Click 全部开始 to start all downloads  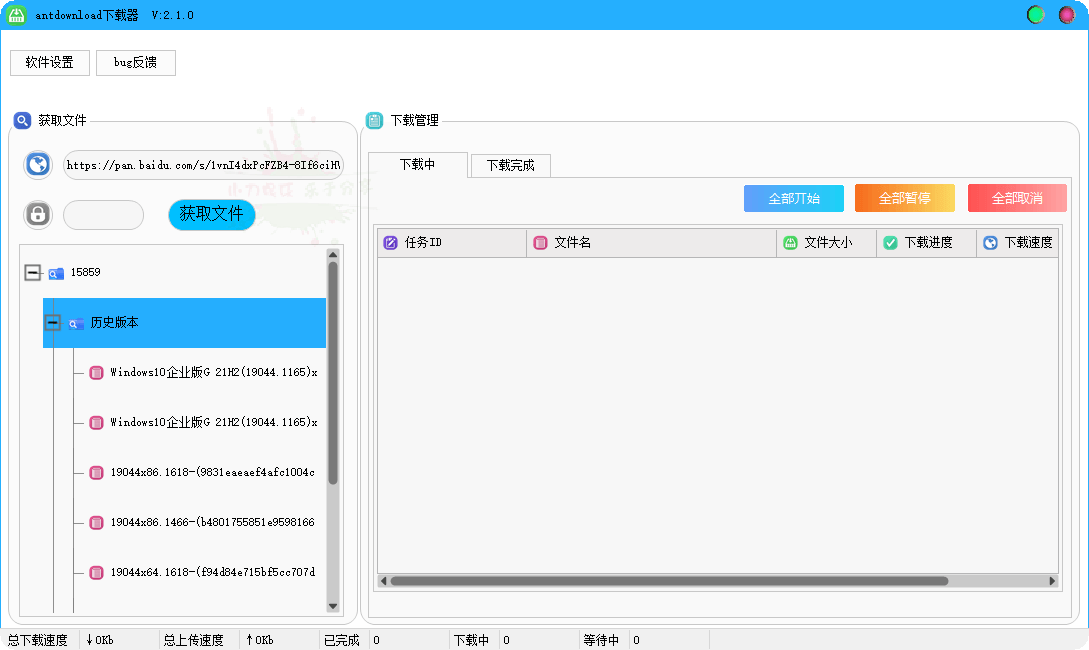click(x=793, y=197)
